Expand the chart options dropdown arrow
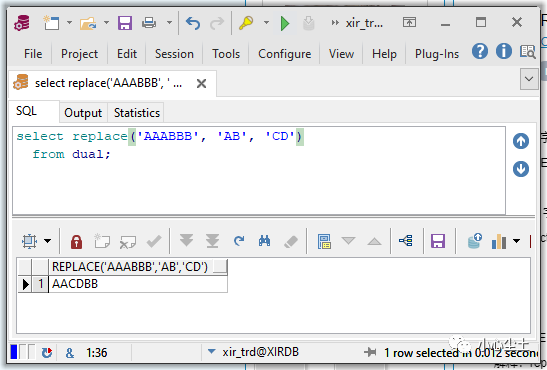The image size is (547, 370). pyautogui.click(x=517, y=241)
